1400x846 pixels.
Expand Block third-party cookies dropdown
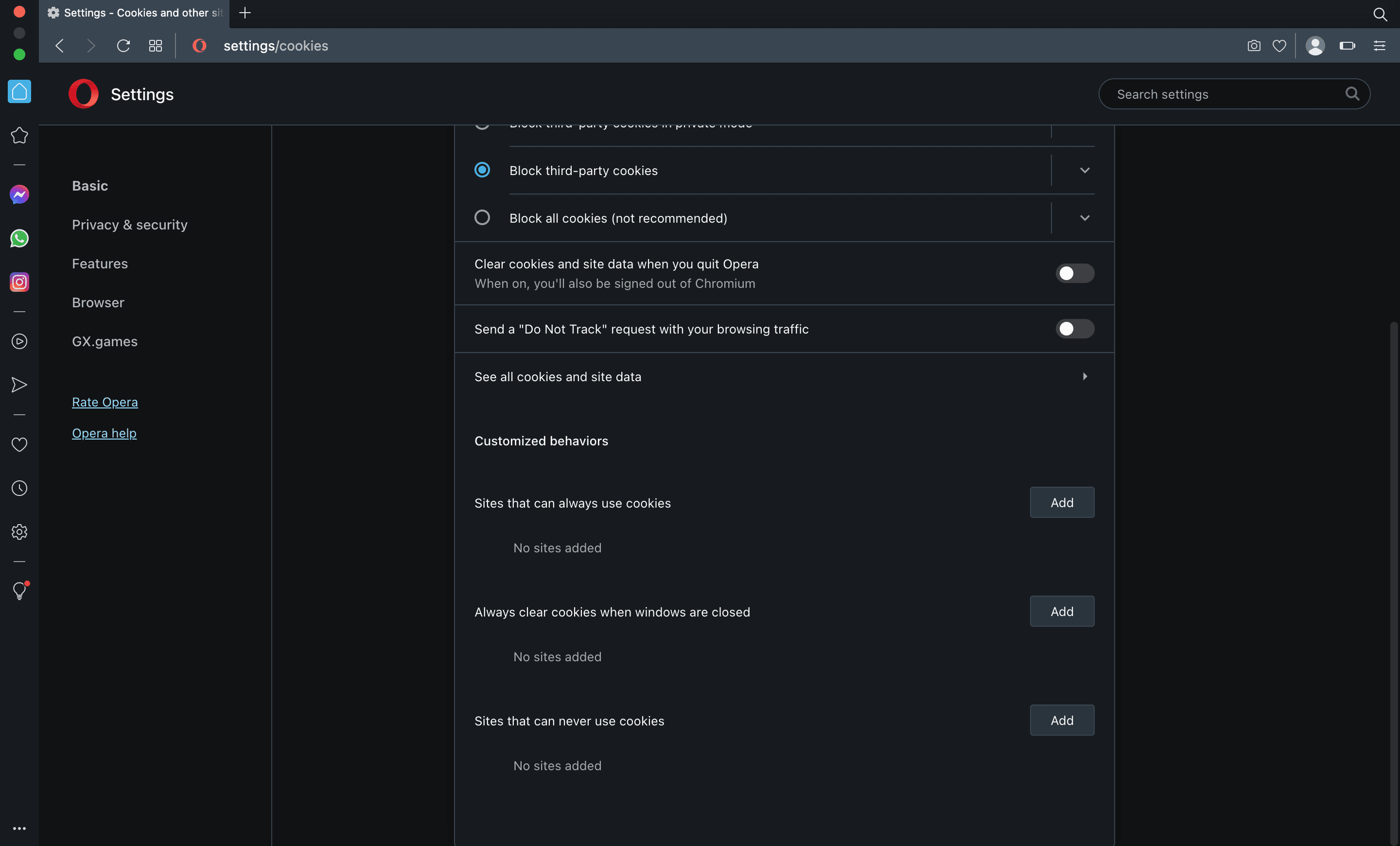1085,170
